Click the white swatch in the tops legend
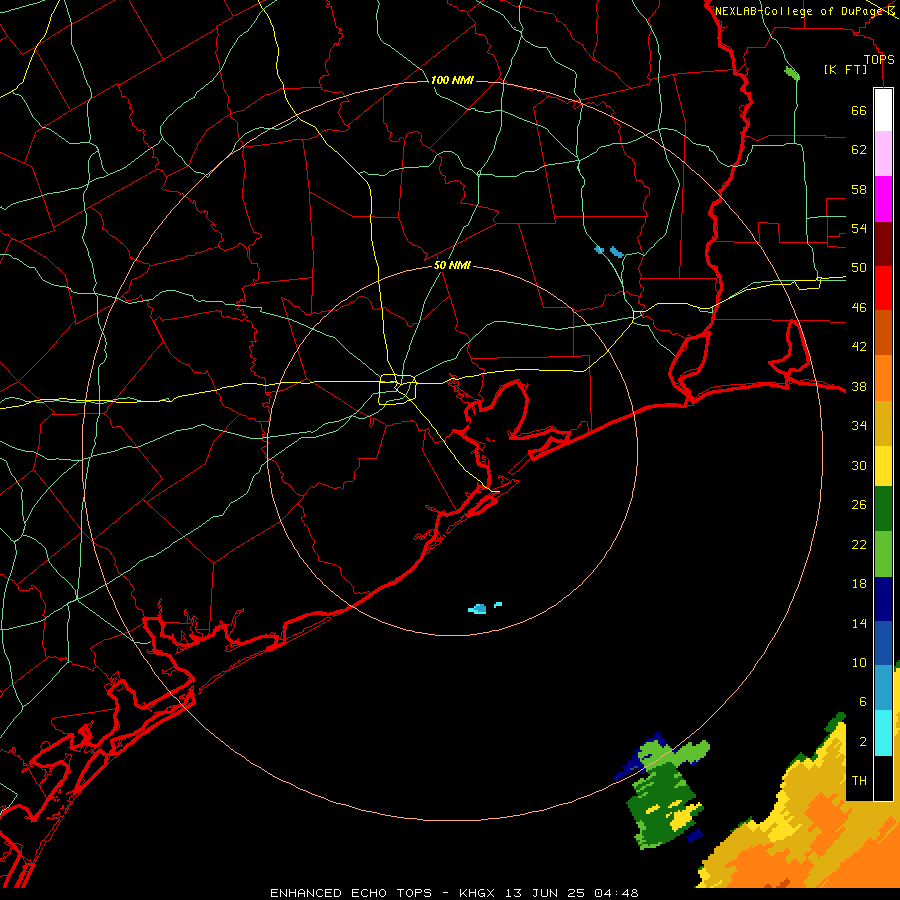Viewport: 900px width, 900px height. point(883,110)
